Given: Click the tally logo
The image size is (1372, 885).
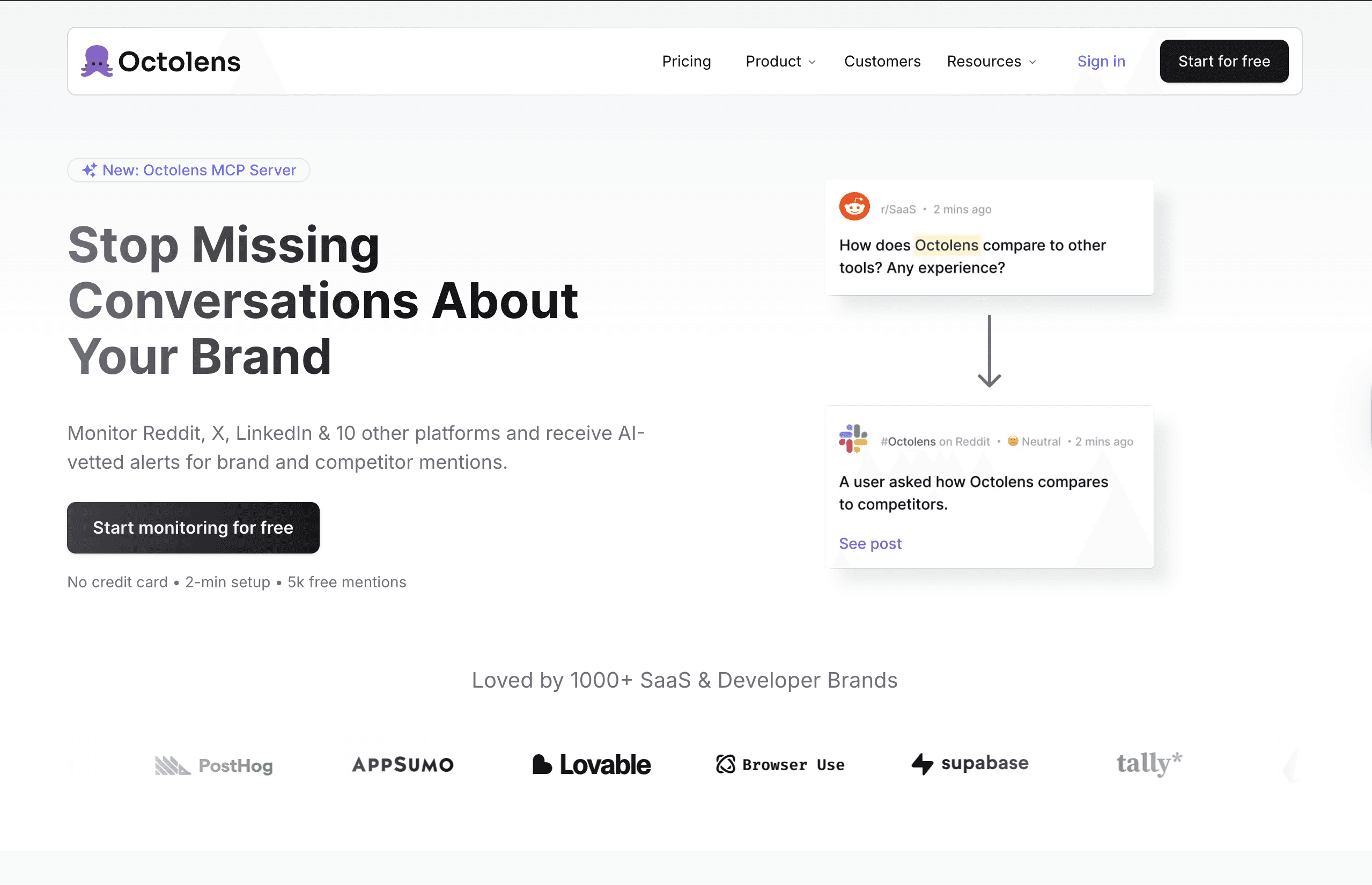Looking at the screenshot, I should 1149,763.
